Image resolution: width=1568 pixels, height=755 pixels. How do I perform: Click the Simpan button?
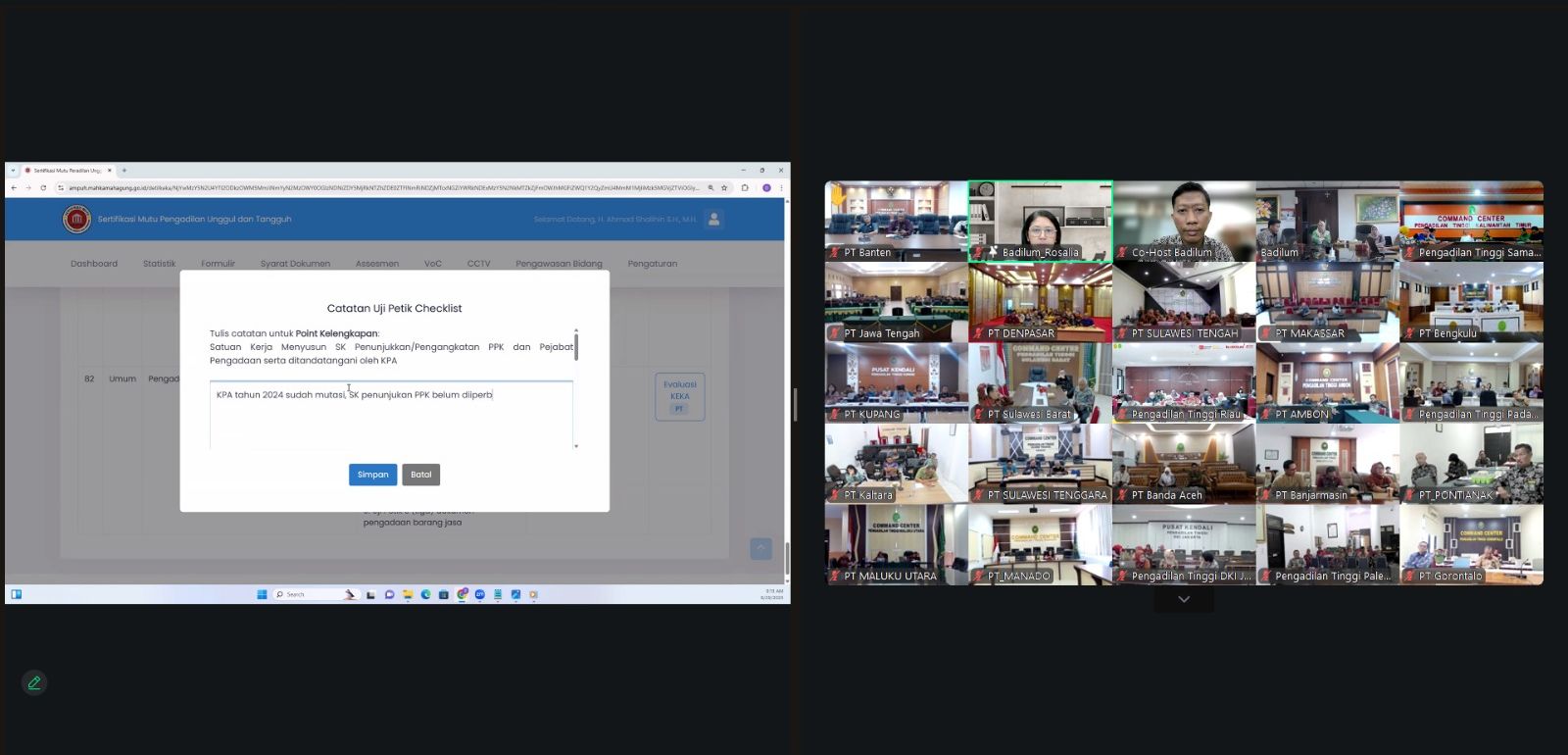372,475
